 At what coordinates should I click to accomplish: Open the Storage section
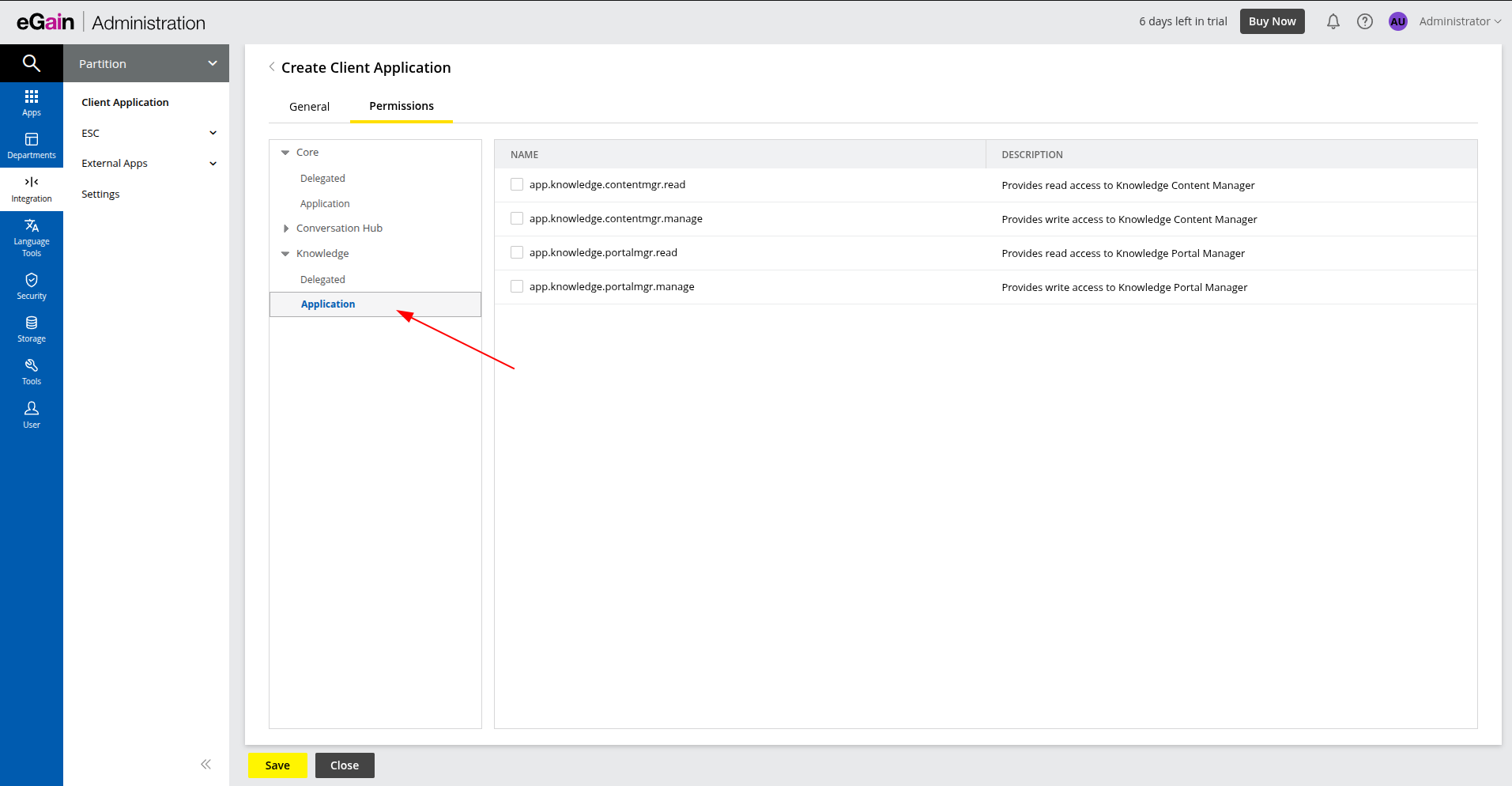tap(32, 327)
